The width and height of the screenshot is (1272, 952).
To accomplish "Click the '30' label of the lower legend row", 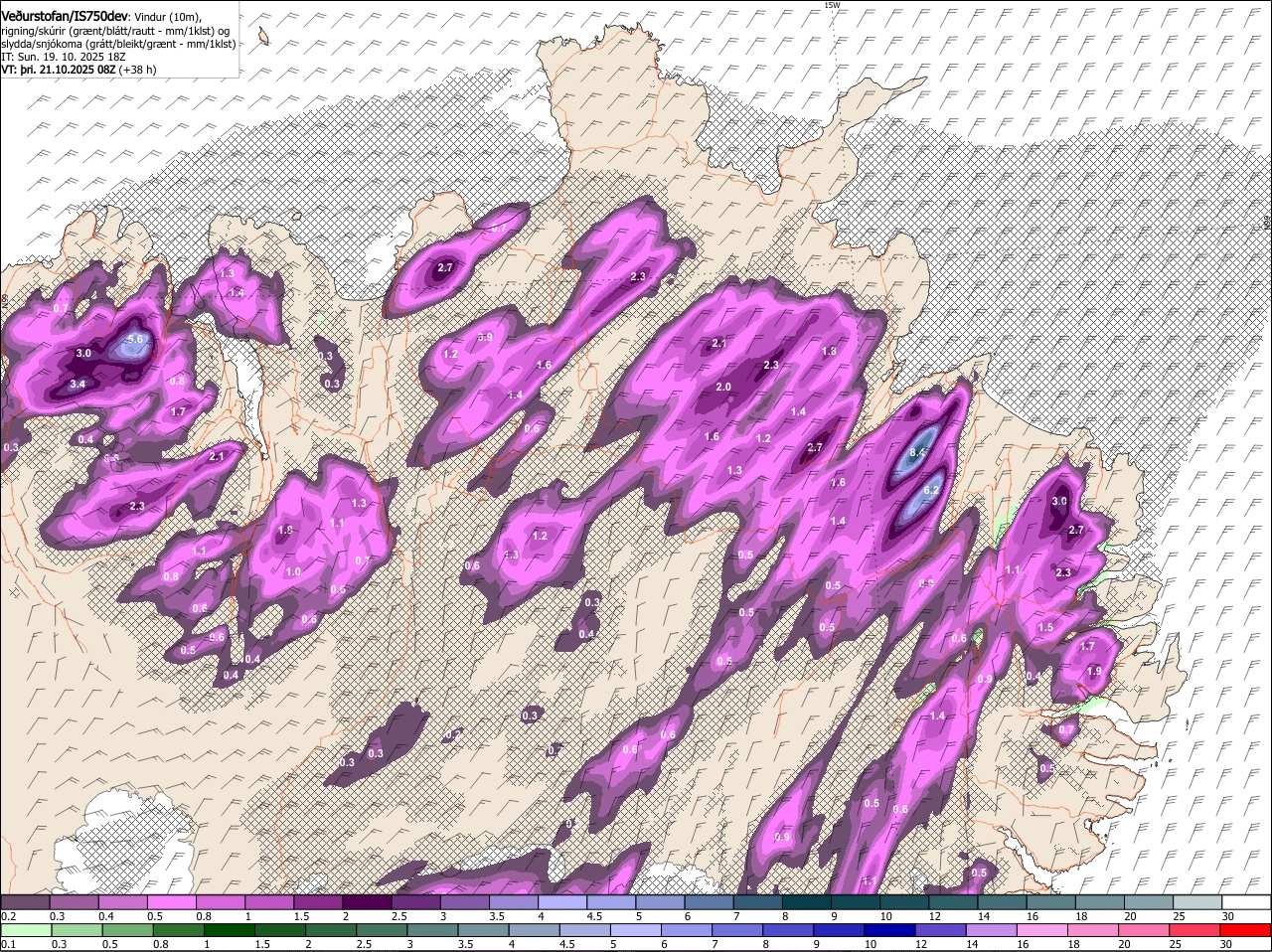I will point(1226,944).
